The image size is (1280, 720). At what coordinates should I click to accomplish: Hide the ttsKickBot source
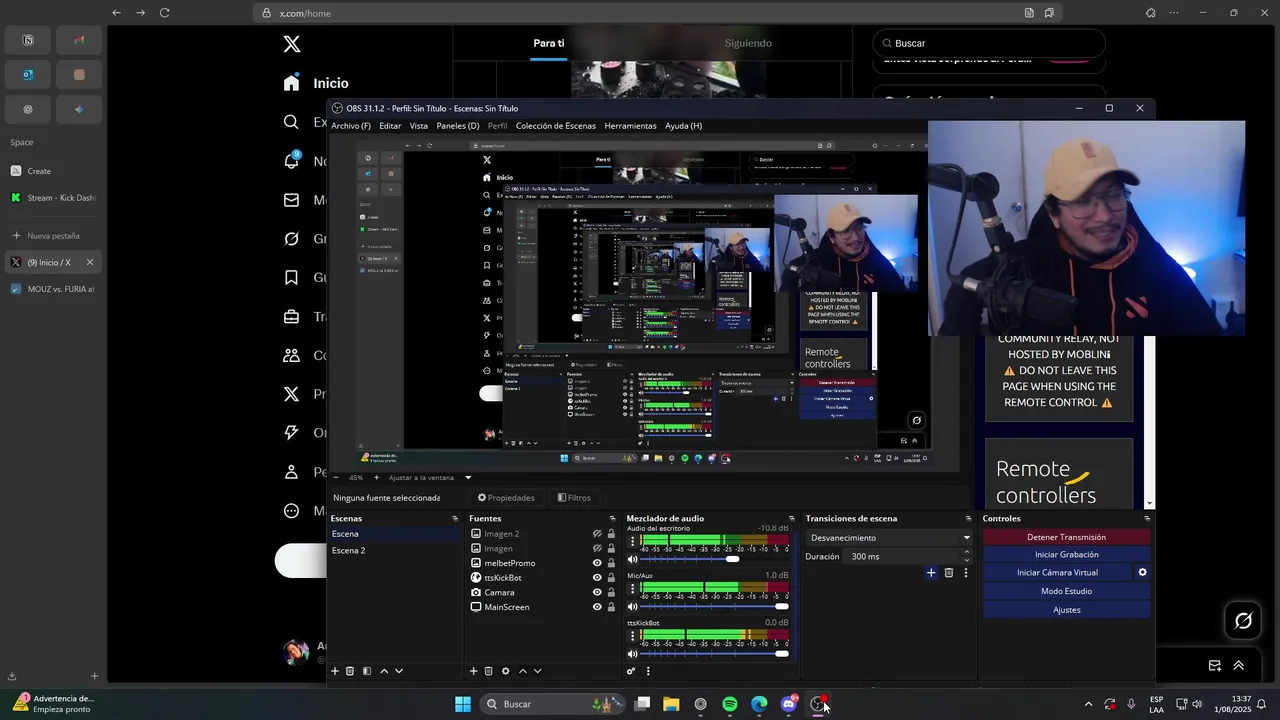click(x=597, y=578)
